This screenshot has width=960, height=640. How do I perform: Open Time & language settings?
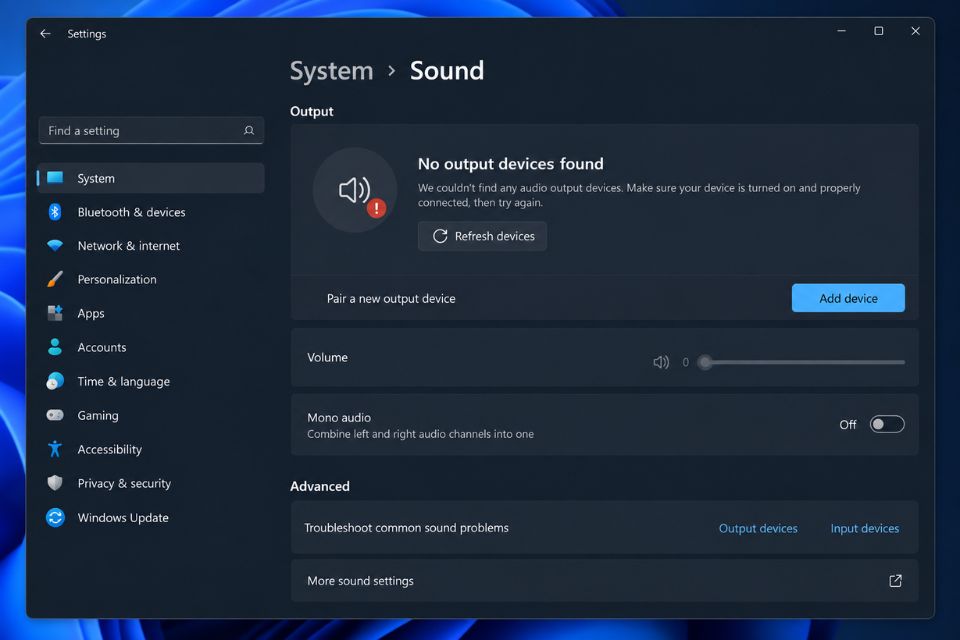click(x=151, y=381)
